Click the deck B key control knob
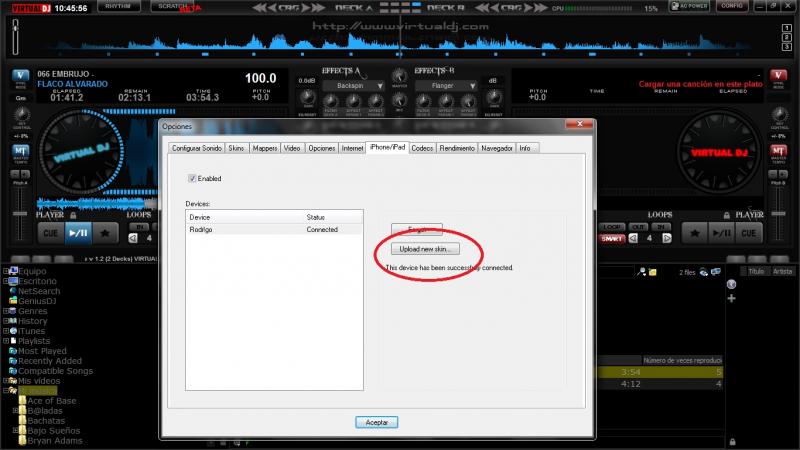This screenshot has height=450, width=800. 779,114
